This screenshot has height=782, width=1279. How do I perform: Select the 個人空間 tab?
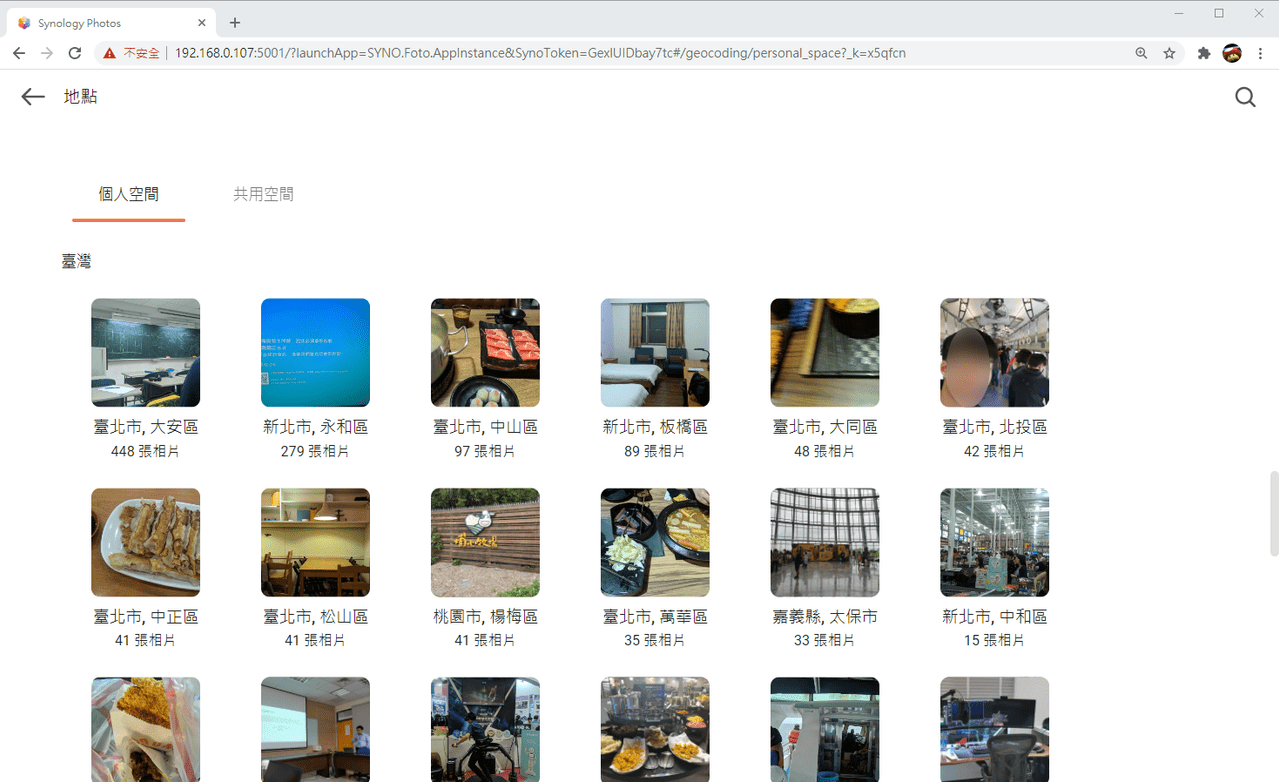pyautogui.click(x=129, y=194)
